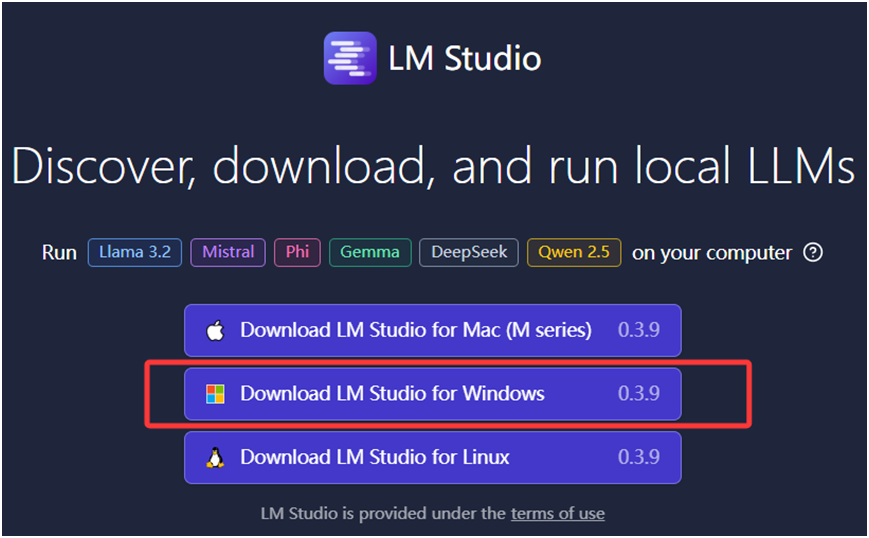The width and height of the screenshot is (869, 538).
Task: Click 0.3.9 version on Linux button
Action: (x=638, y=458)
